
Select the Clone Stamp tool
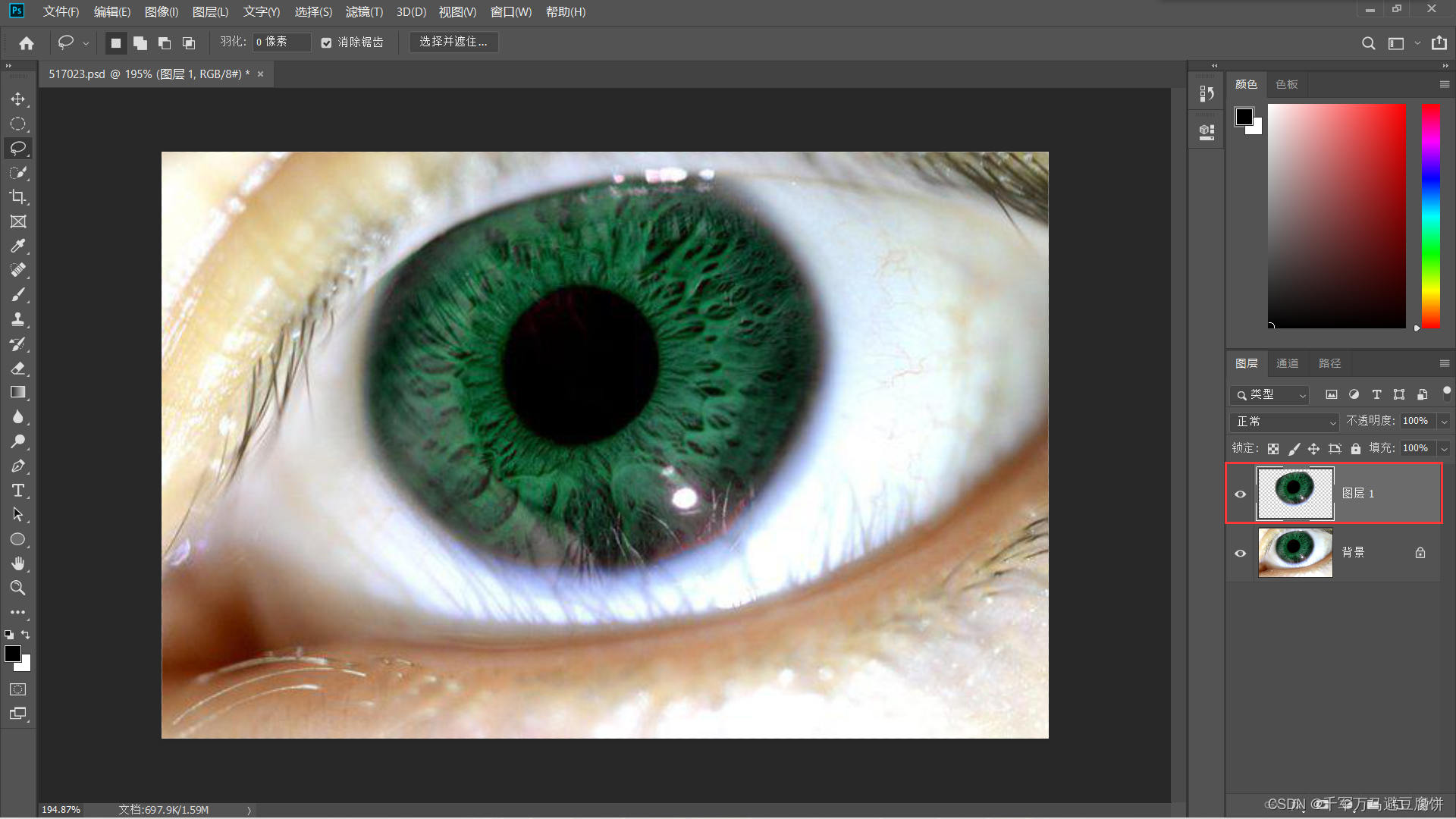point(18,319)
